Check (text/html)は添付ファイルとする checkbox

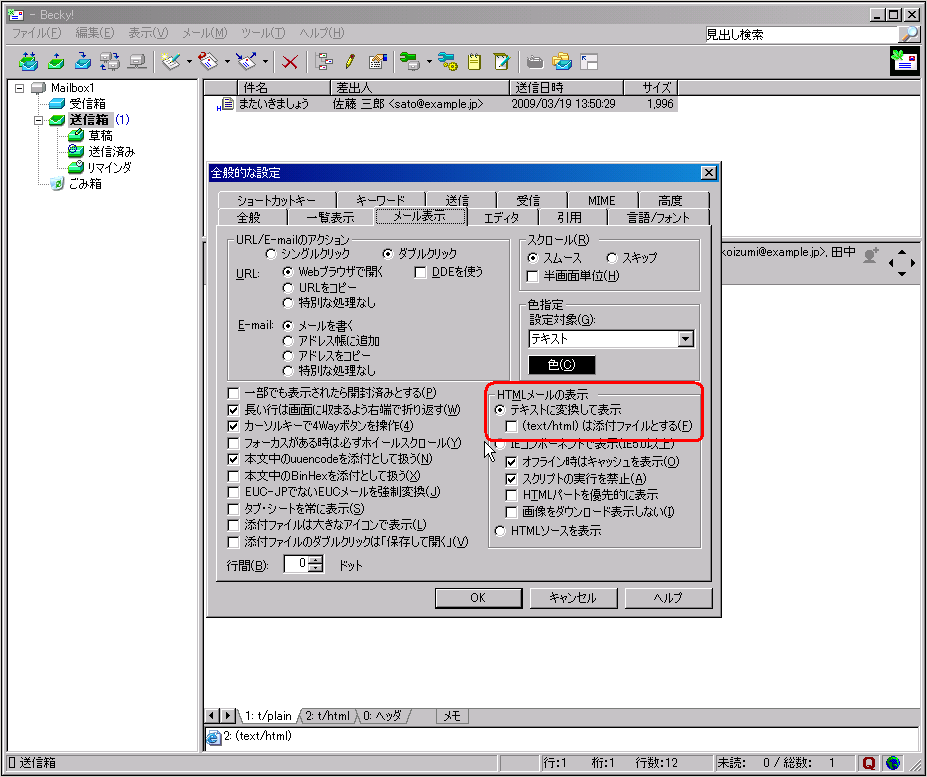511,426
